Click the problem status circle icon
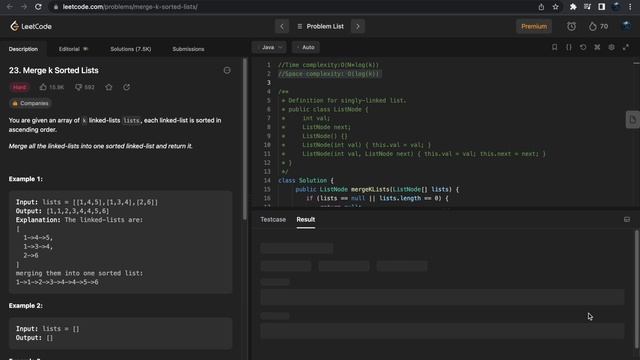The height and width of the screenshot is (360, 640). click(227, 70)
